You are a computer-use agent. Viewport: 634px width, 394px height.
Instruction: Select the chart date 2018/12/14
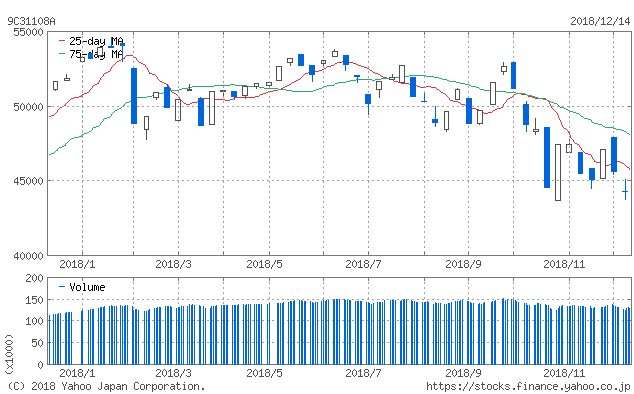(x=600, y=21)
